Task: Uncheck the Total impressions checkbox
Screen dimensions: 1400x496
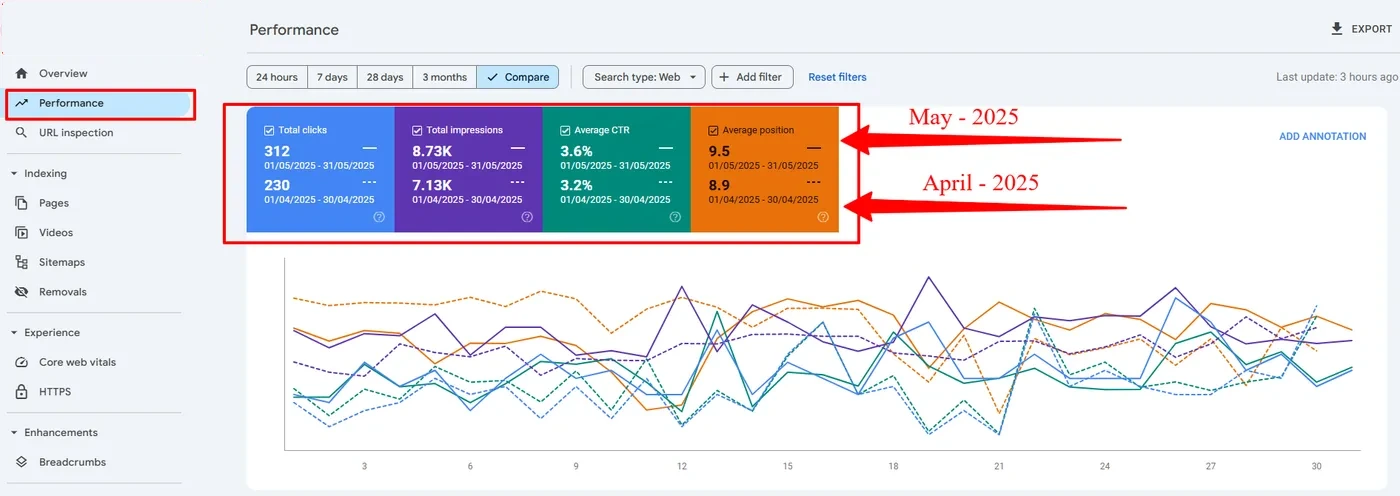Action: click(x=417, y=130)
